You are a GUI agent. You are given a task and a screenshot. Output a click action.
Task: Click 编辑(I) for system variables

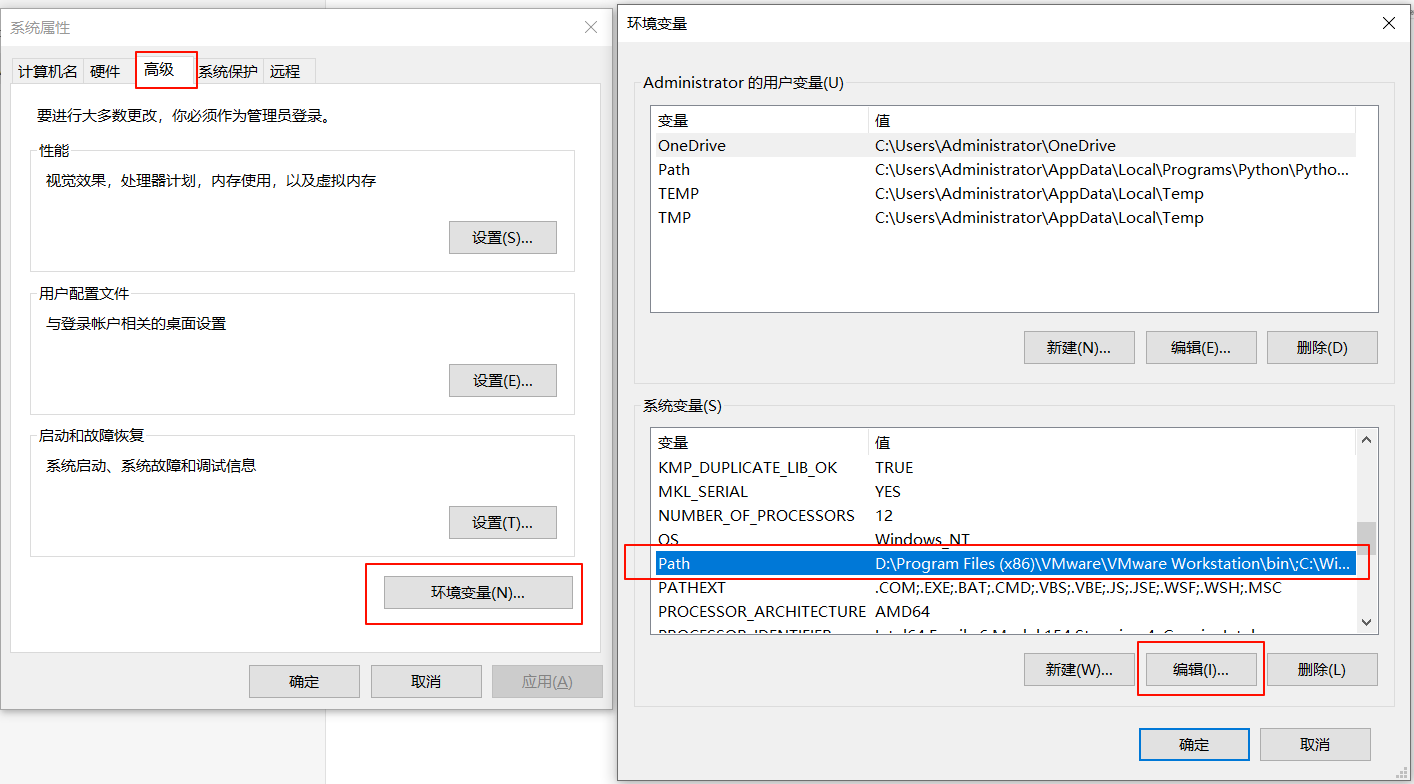click(x=1200, y=669)
